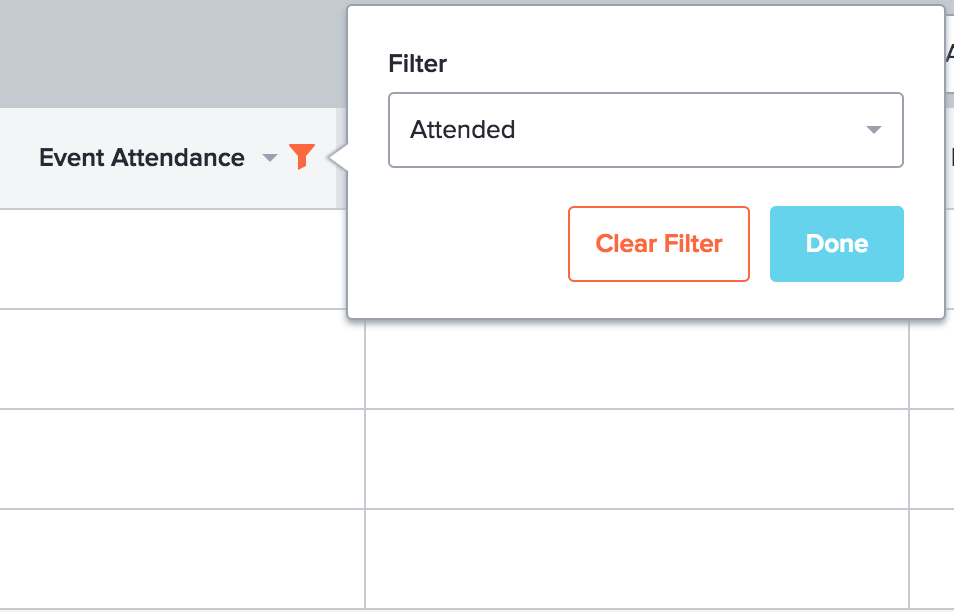Select the Event Attendance column header
954x612 pixels.
pyautogui.click(x=142, y=158)
